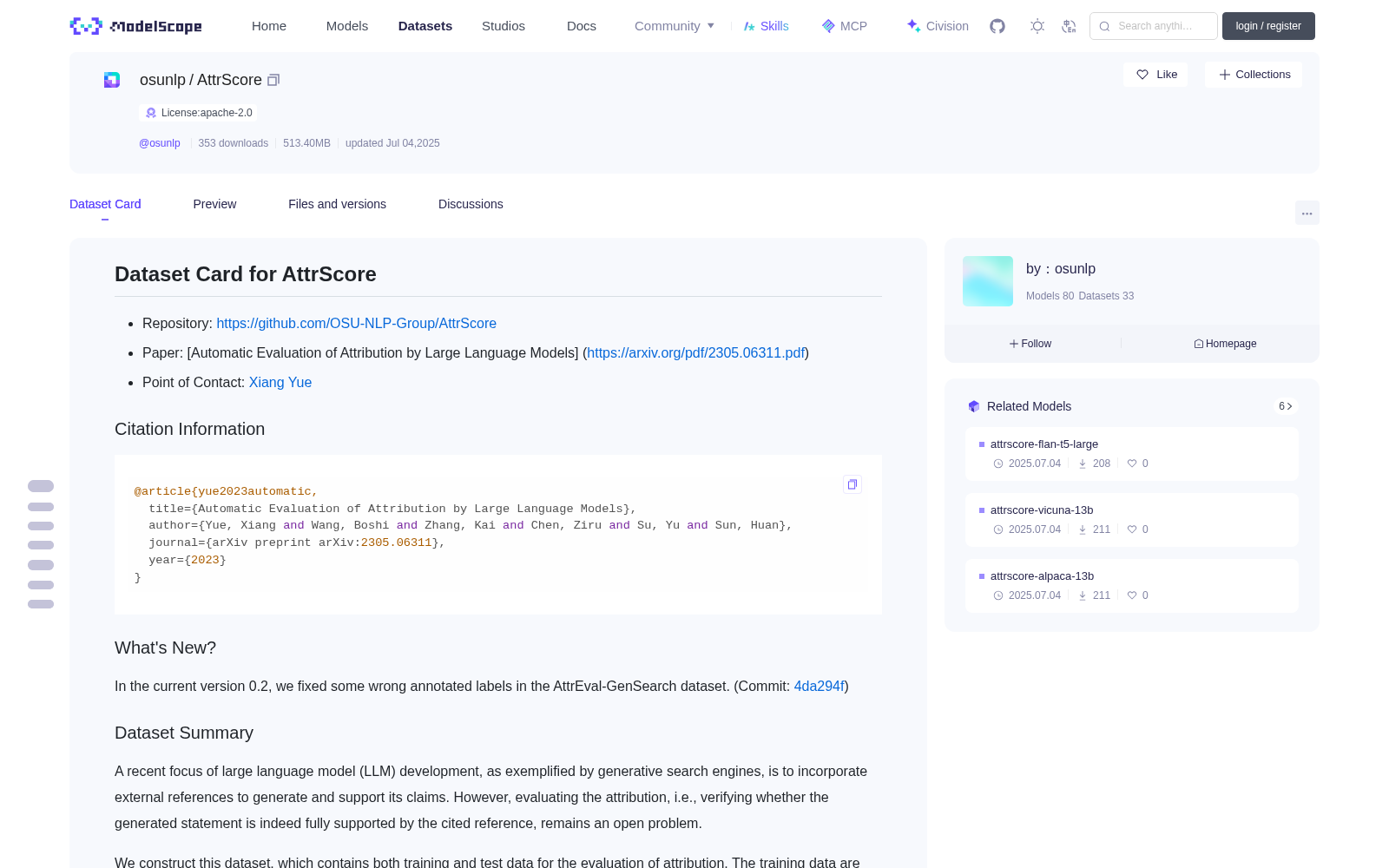Copy dataset name osunlp/AttrScore icon

[273, 80]
